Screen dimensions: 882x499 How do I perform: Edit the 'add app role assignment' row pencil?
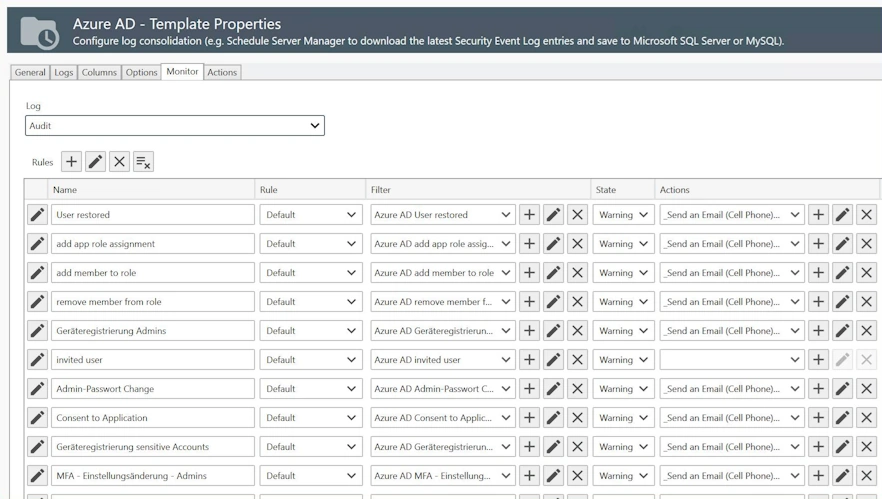(37, 244)
